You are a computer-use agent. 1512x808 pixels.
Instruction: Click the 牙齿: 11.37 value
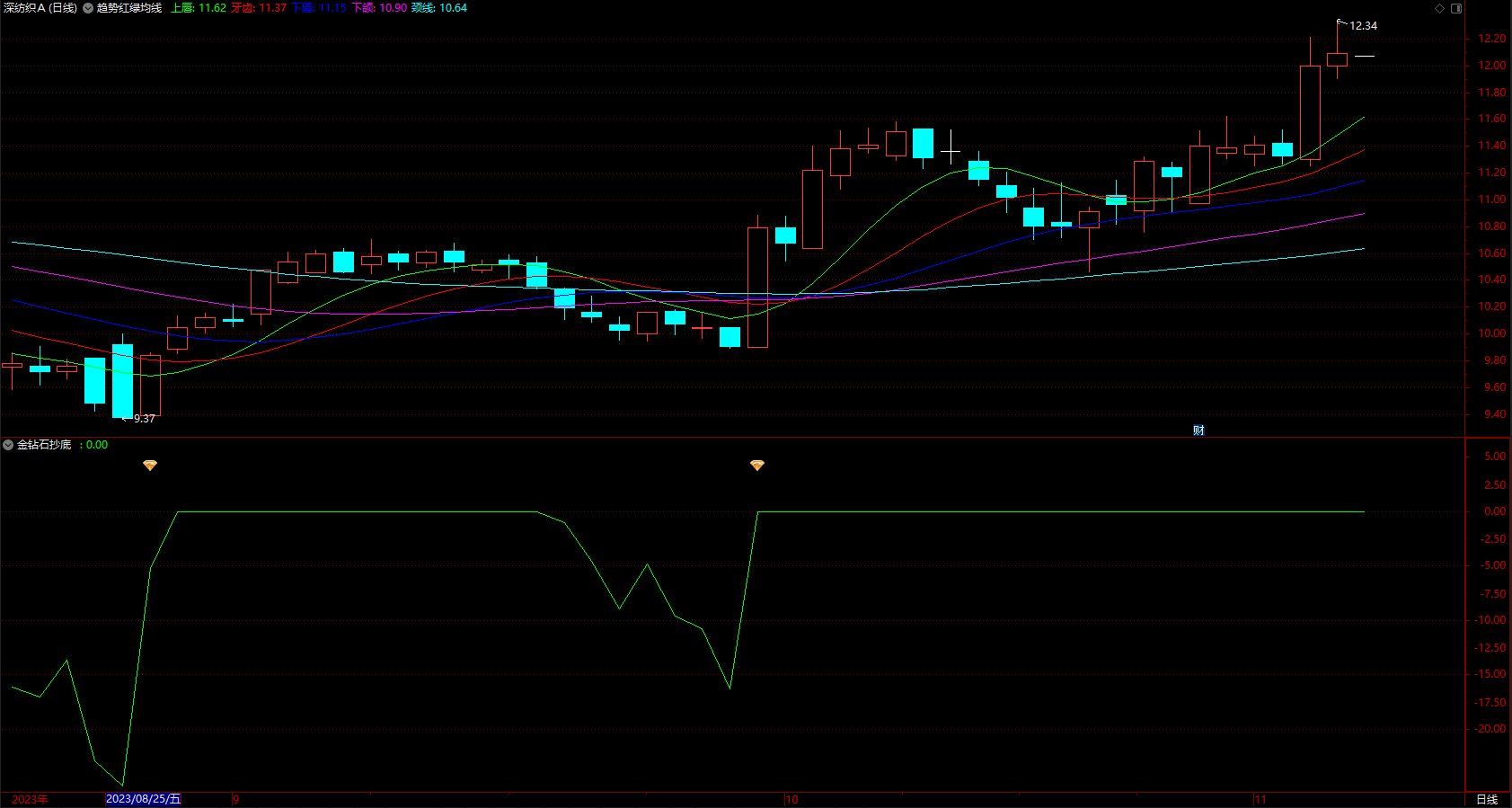click(259, 8)
